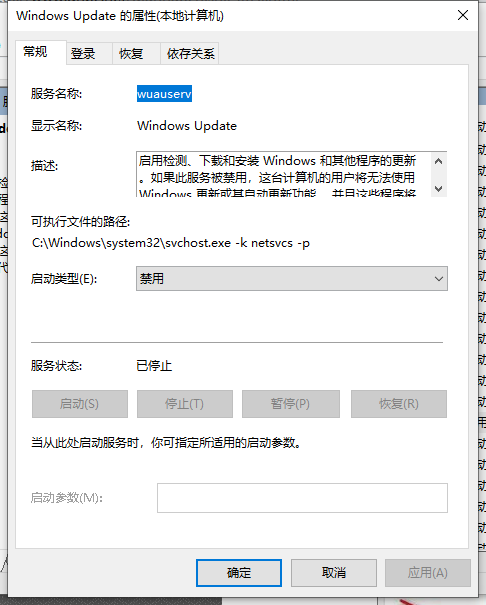Click inside the 启动参数 input field
This screenshot has height=605, width=486.
tap(302, 498)
